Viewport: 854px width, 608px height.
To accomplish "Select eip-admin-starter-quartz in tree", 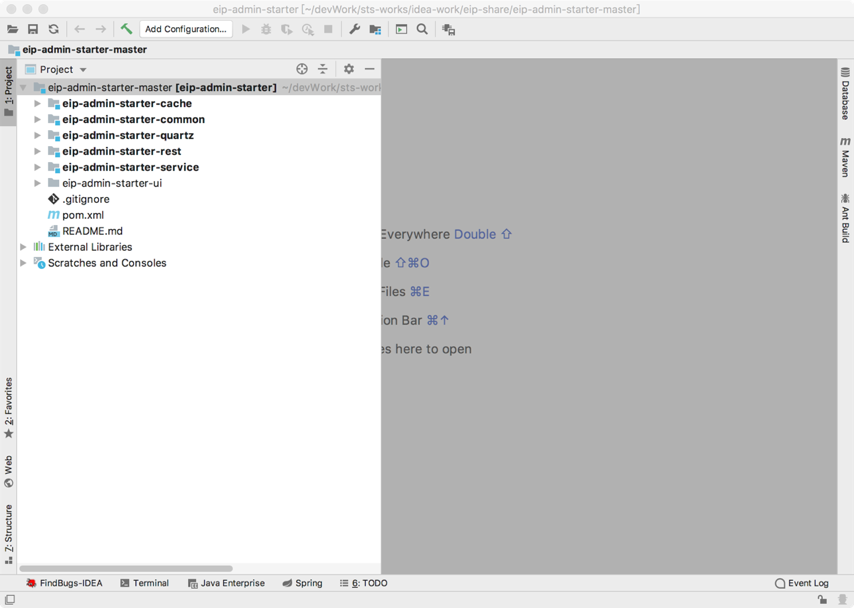I will coord(128,135).
